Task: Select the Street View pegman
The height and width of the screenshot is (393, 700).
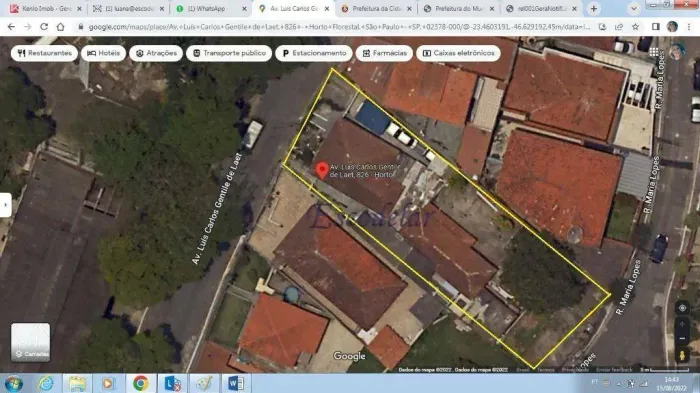Action: click(682, 355)
